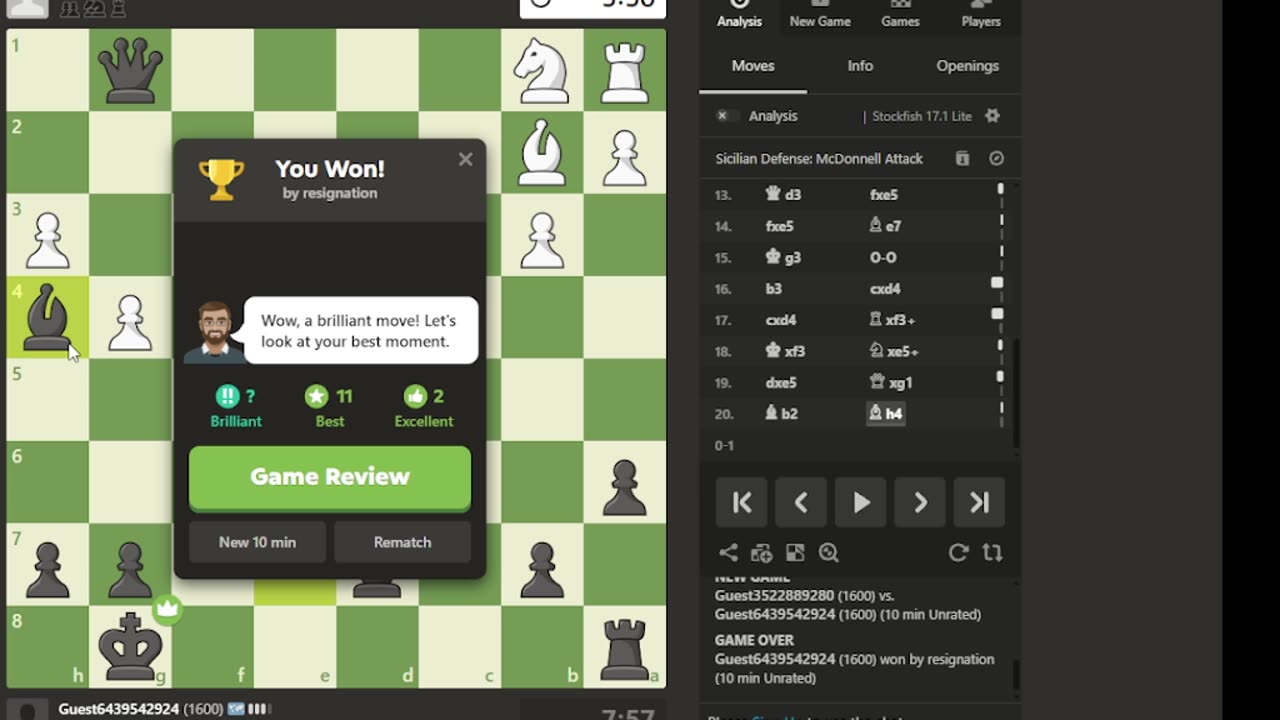Step forward one move
1280x720 pixels.
[x=920, y=503]
